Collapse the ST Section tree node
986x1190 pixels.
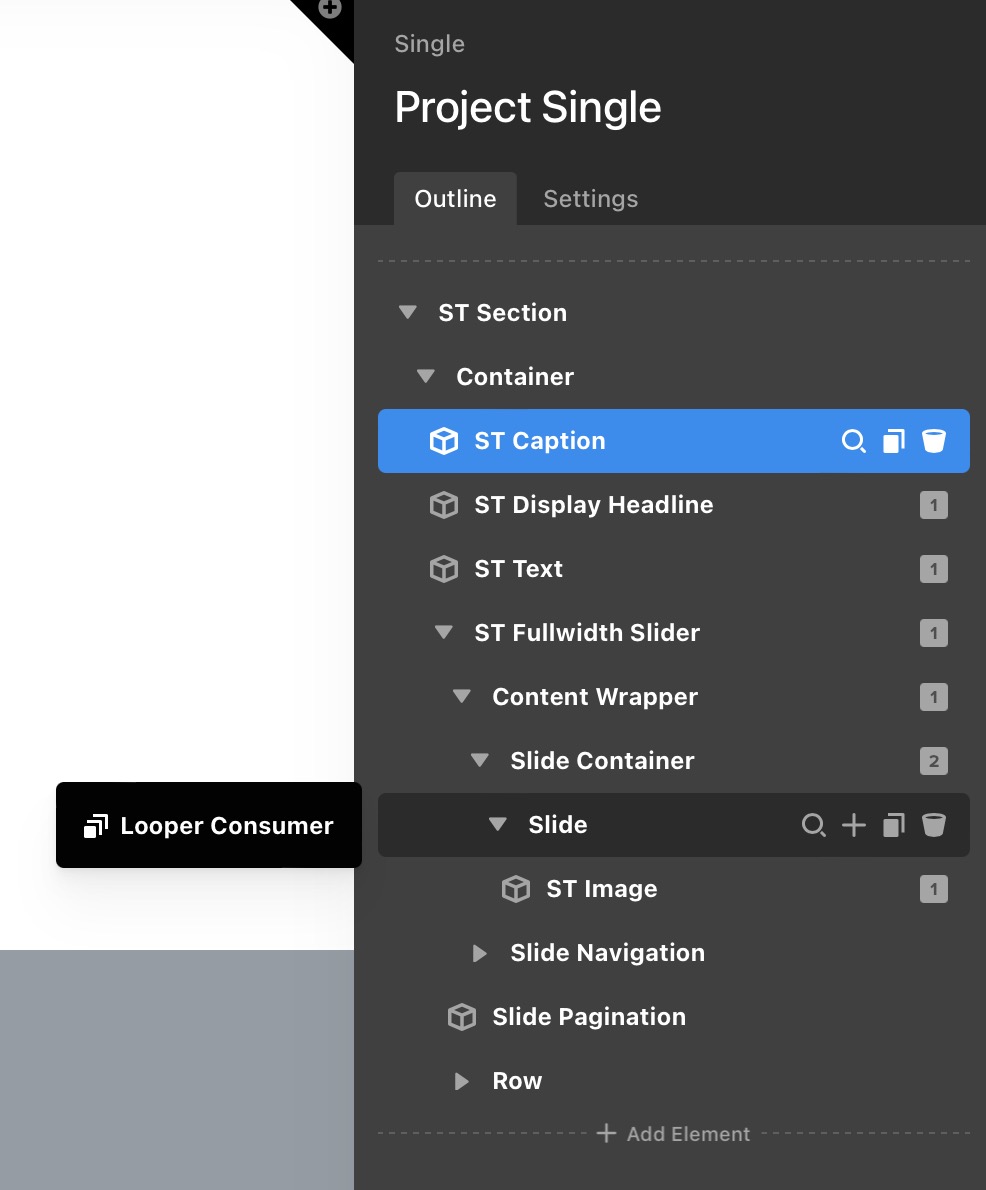pyautogui.click(x=407, y=313)
